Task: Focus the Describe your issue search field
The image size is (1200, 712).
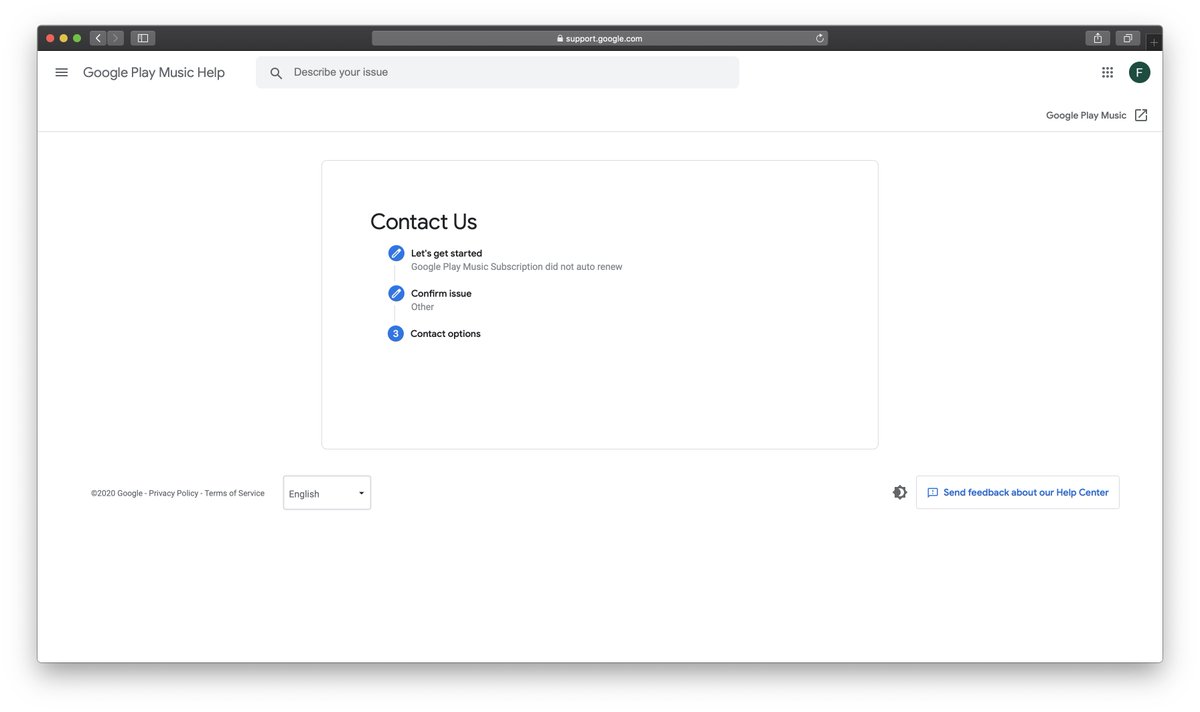Action: click(x=497, y=72)
